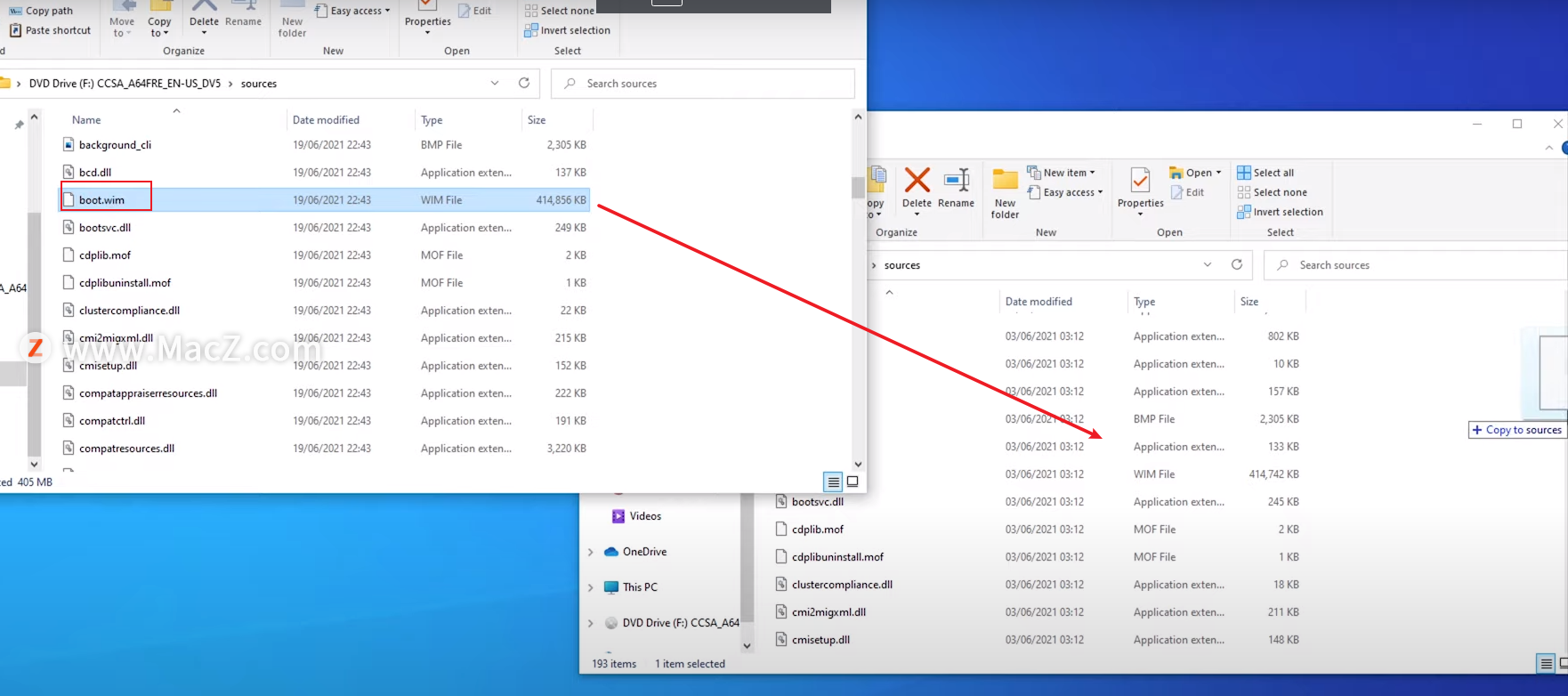Screen dimensions: 1568x696
Task: Open Videos in back window navigation pane
Action: pos(645,516)
